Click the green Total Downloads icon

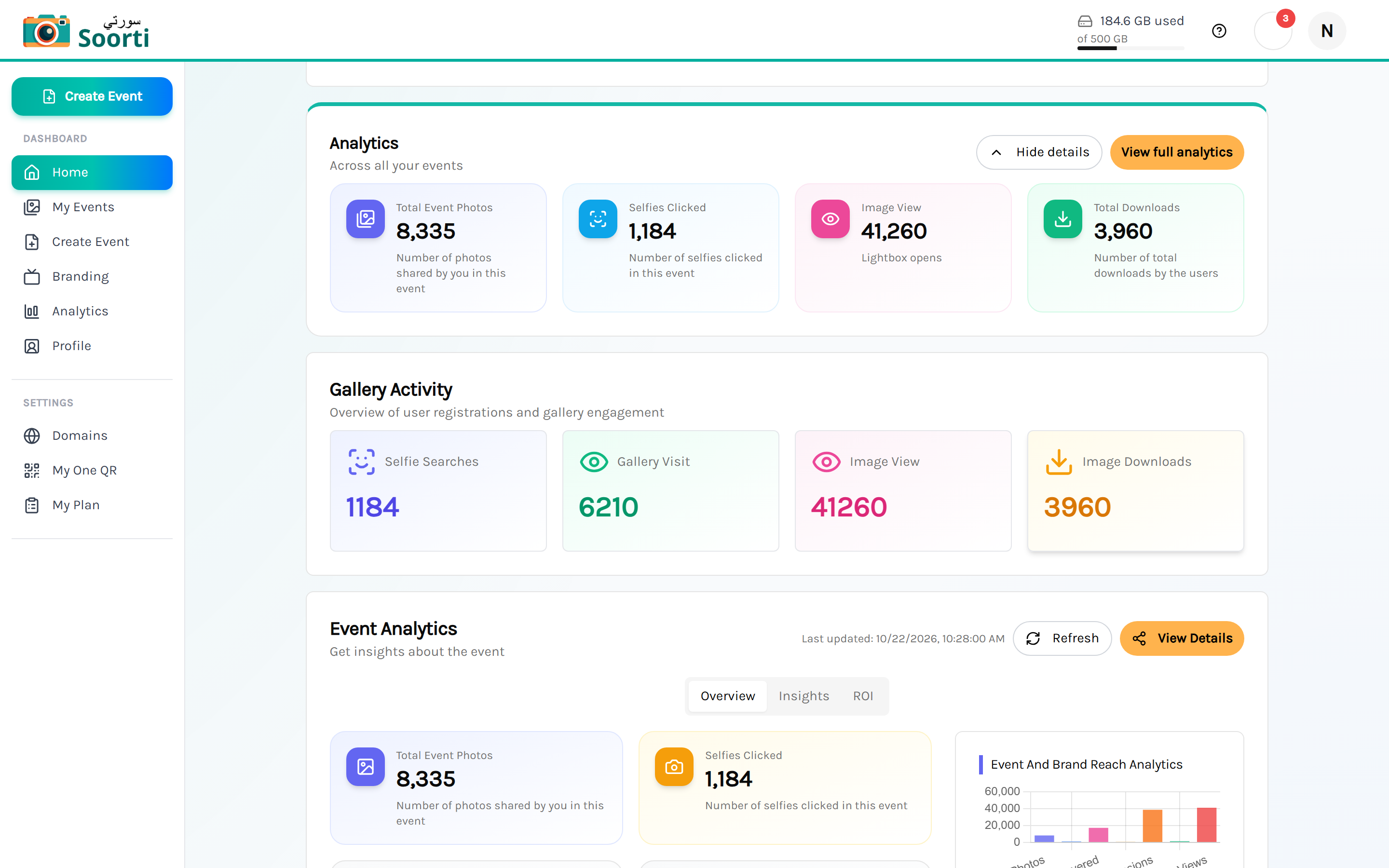(1062, 219)
